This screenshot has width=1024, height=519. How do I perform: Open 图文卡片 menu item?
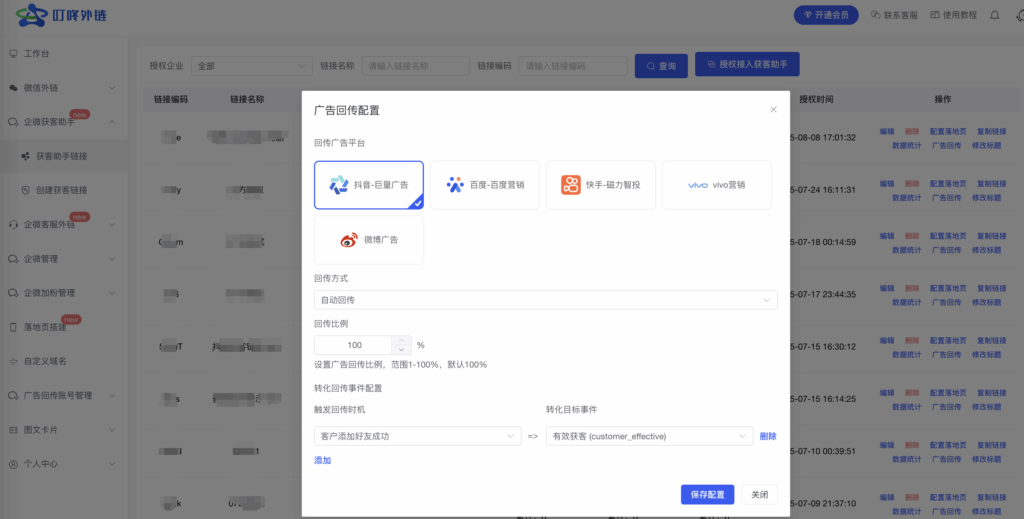[63, 430]
